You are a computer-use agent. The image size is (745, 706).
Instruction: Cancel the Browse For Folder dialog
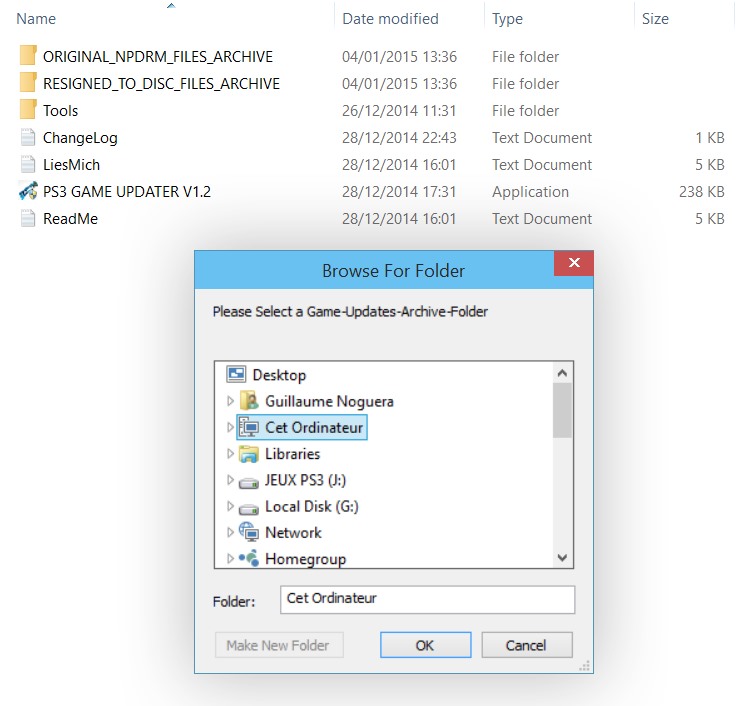(x=526, y=645)
